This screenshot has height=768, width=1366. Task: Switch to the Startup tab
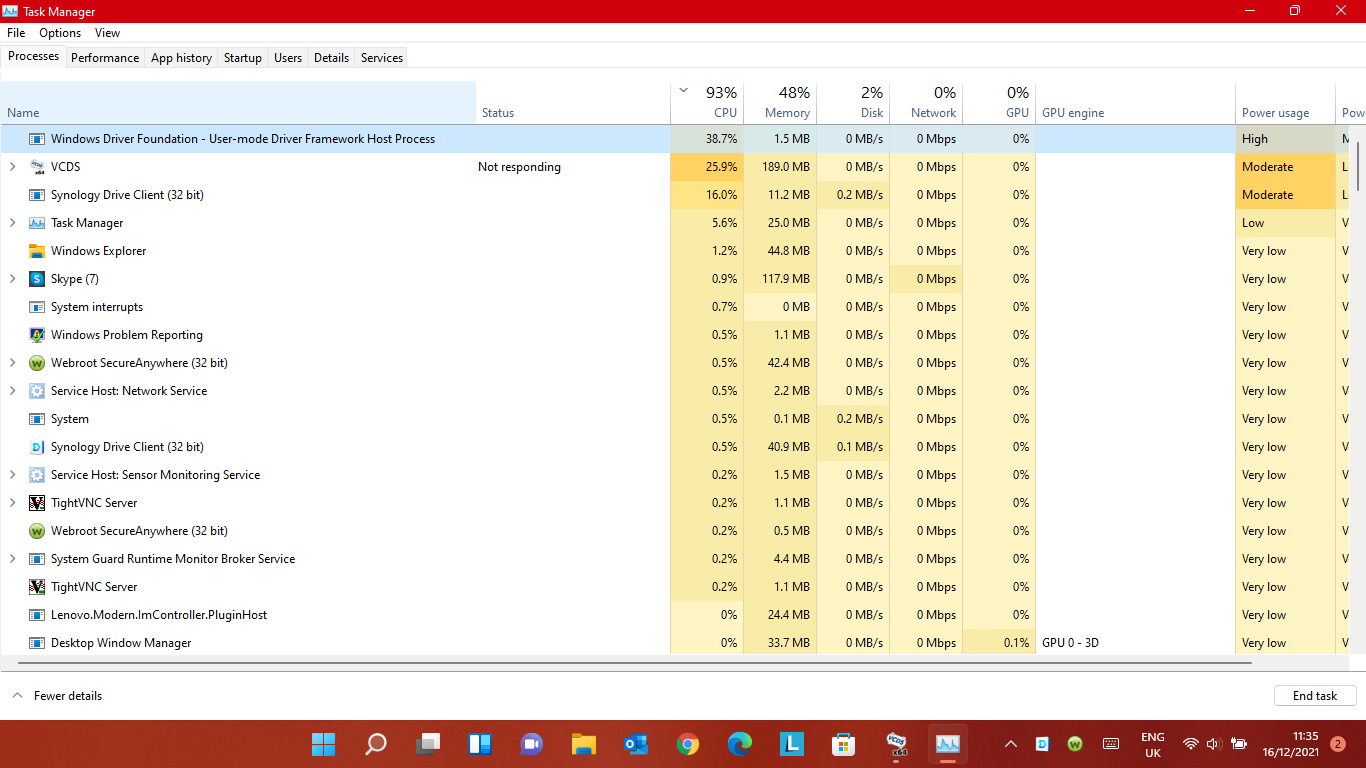pyautogui.click(x=242, y=58)
